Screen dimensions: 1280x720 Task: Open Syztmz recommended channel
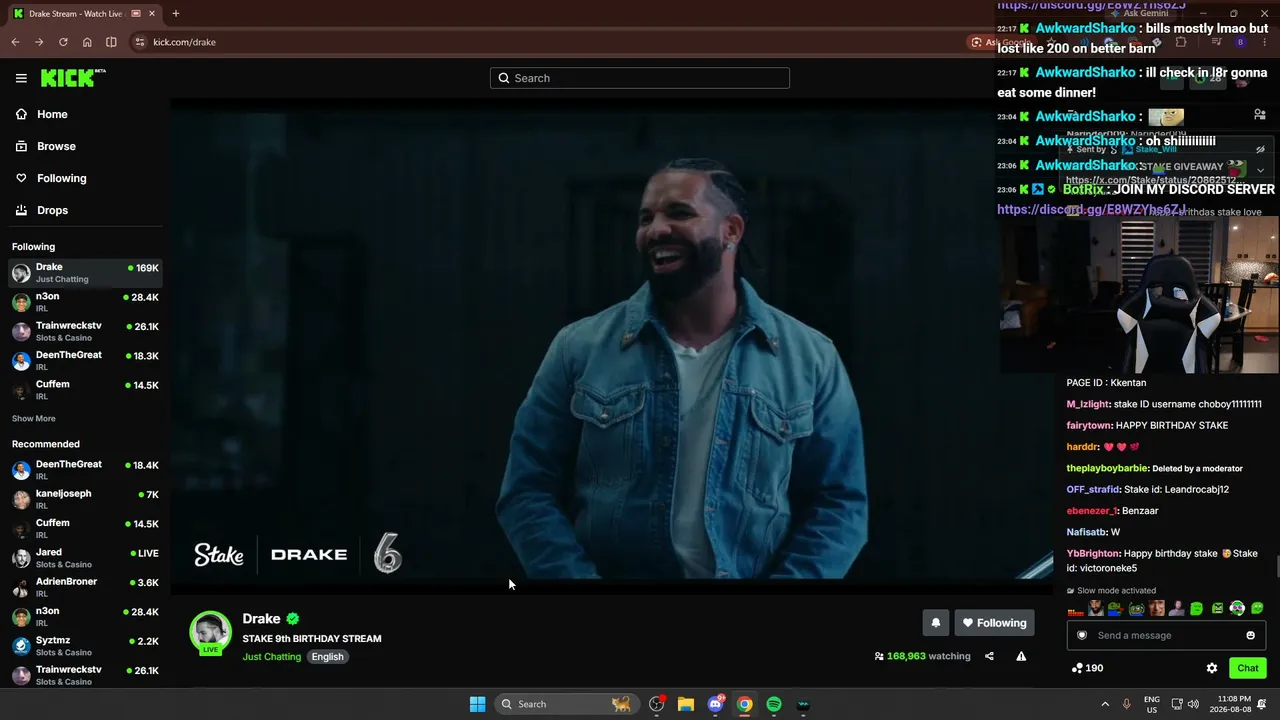(x=85, y=645)
